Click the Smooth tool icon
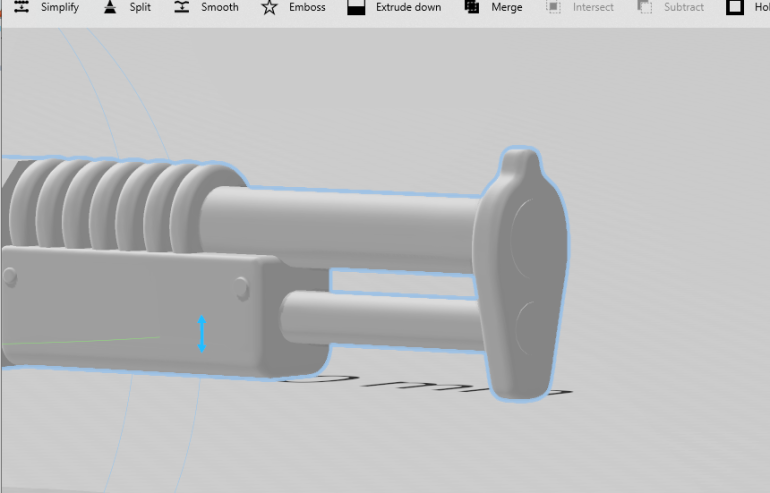The height and width of the screenshot is (493, 770). (181, 7)
